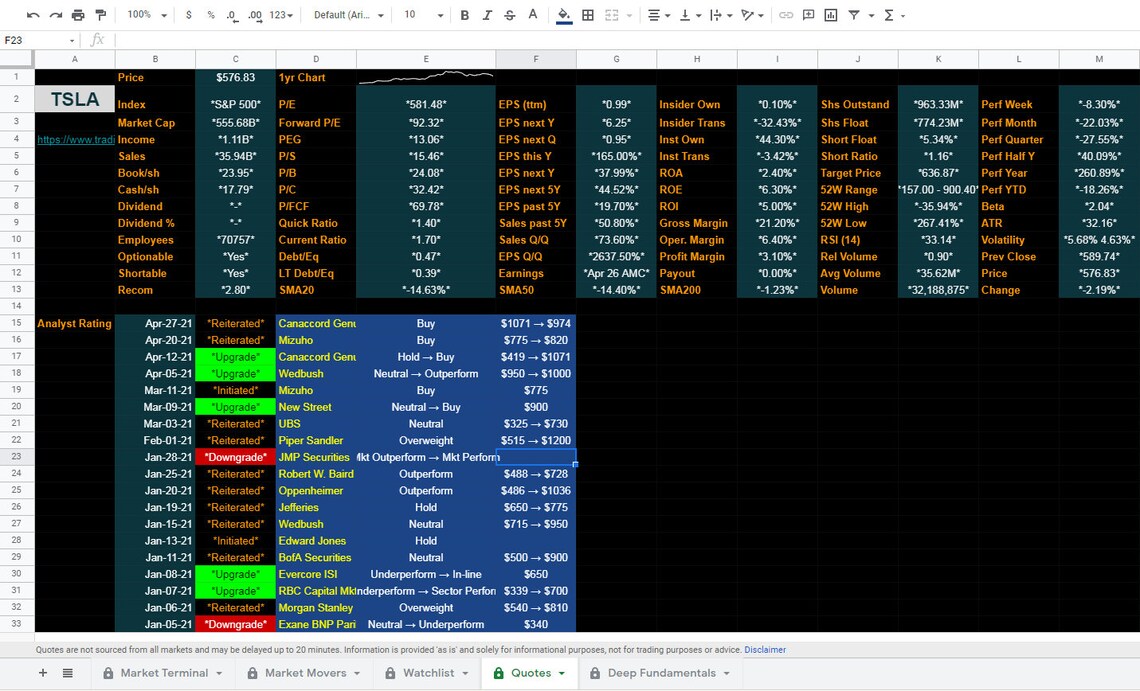Click the Decrease decimal places icon

[x=231, y=15]
